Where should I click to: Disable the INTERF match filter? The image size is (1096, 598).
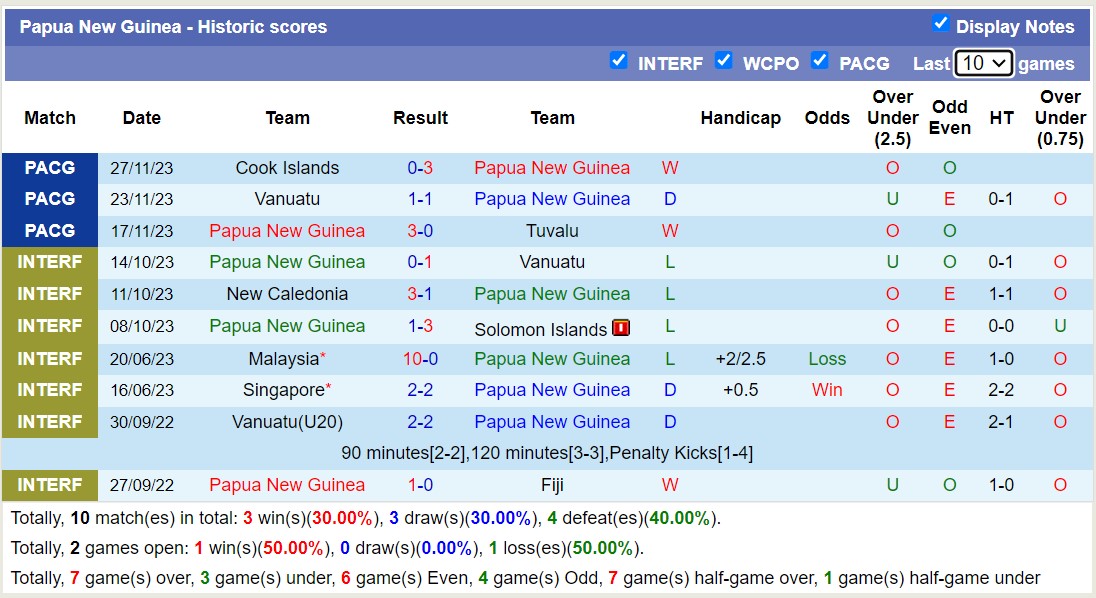coord(620,60)
